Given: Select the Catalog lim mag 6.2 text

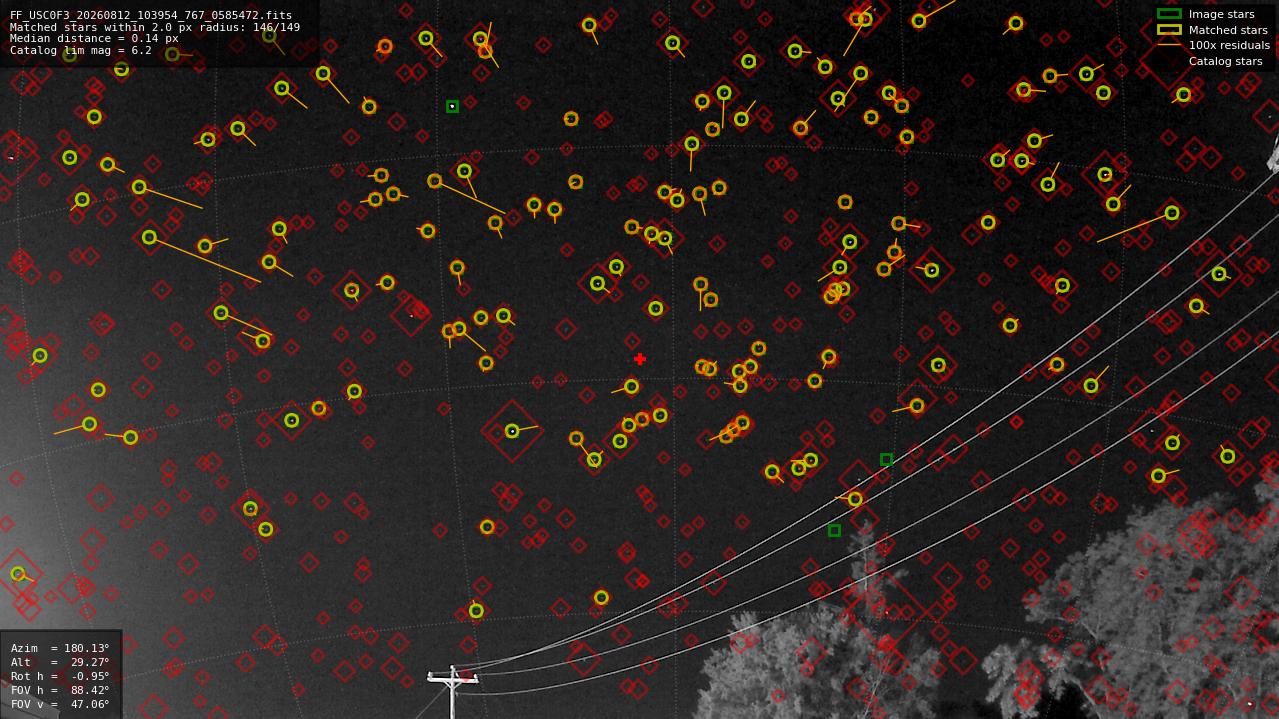Looking at the screenshot, I should pos(81,50).
